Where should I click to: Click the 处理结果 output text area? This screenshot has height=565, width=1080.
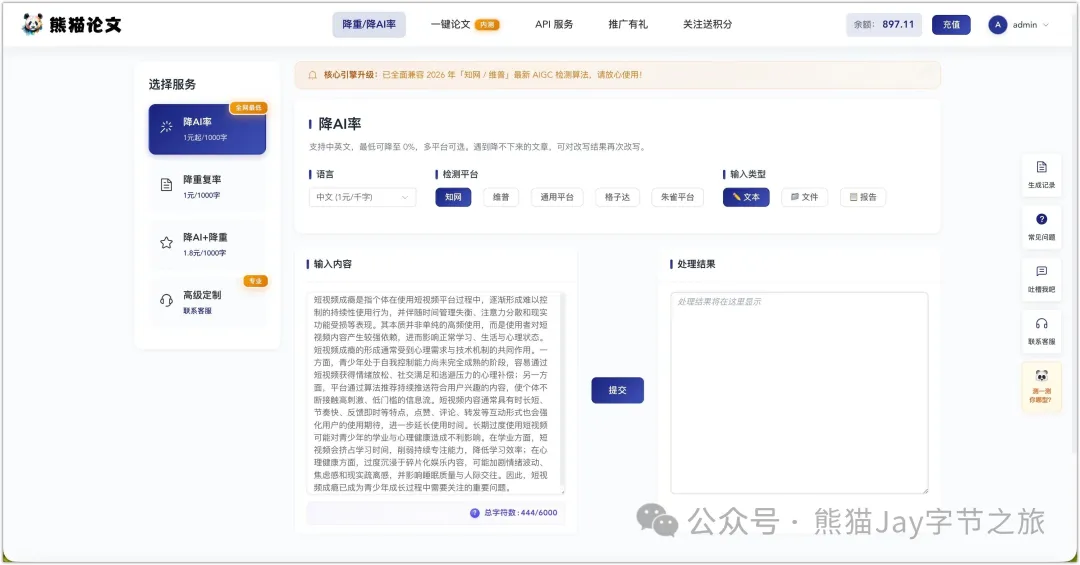(799, 393)
